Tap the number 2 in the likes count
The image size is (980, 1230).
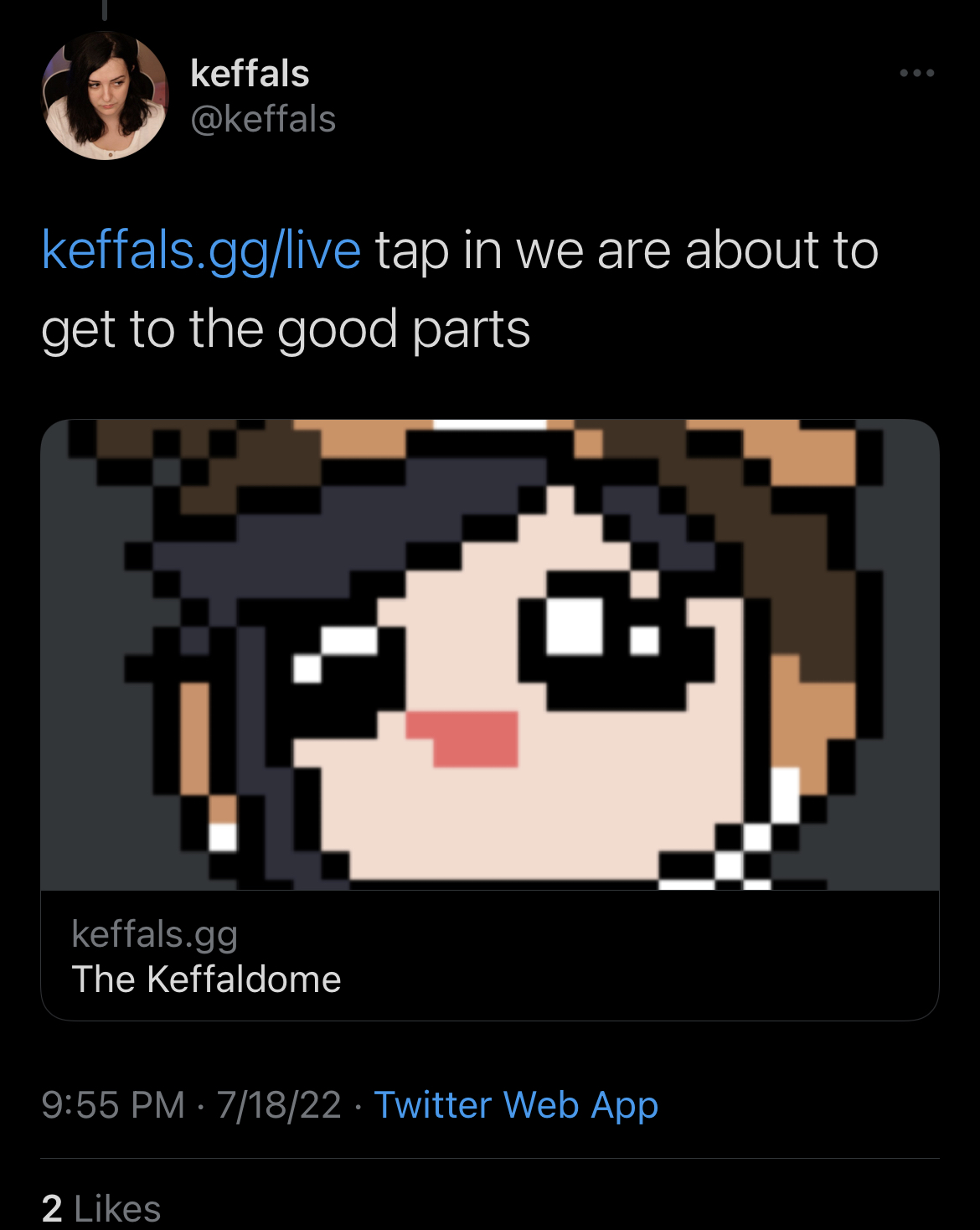(x=52, y=1208)
